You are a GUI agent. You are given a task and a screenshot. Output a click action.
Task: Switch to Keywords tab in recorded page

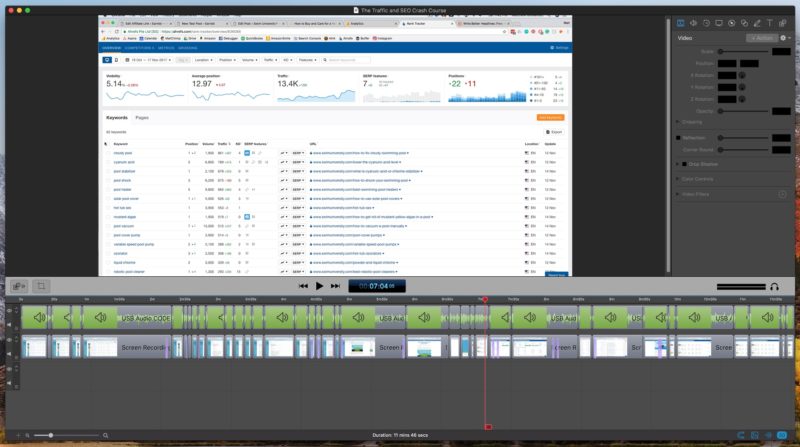point(117,117)
